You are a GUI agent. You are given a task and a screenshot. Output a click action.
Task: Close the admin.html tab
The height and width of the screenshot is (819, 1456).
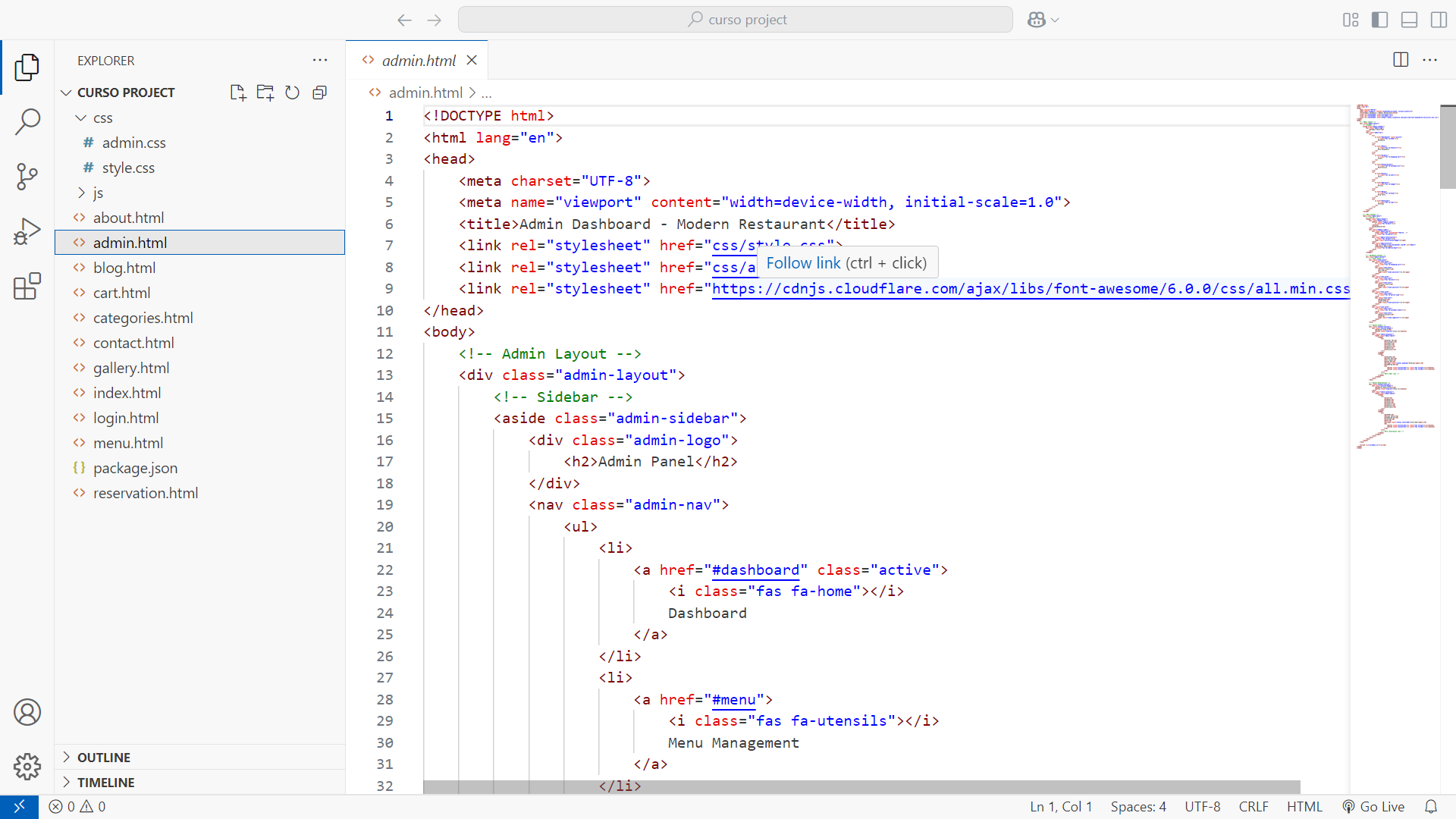click(472, 60)
